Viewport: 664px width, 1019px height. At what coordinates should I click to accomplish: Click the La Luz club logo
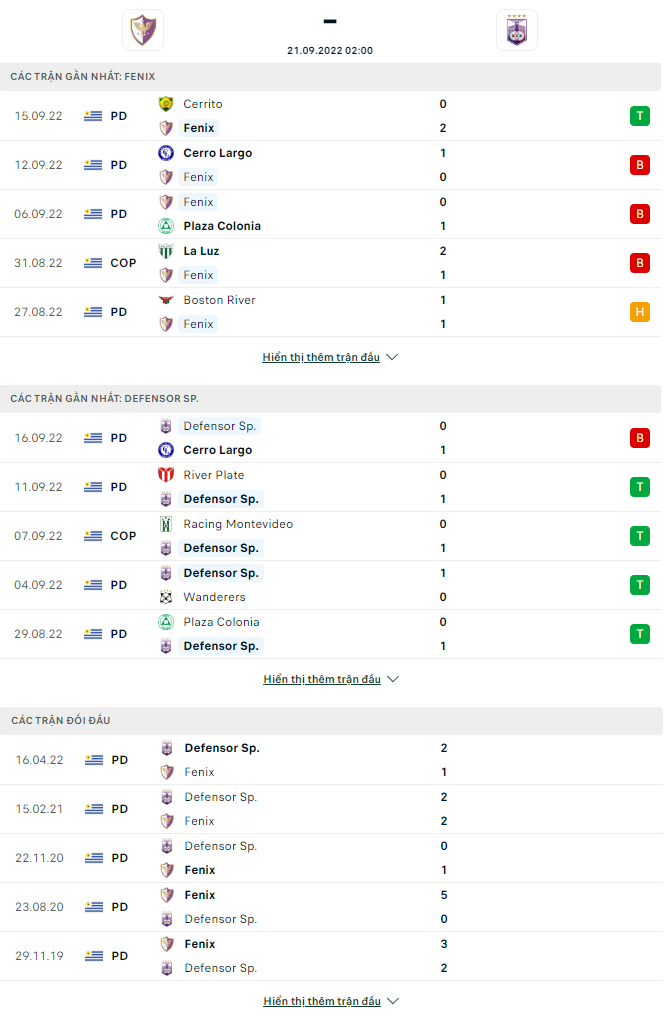click(166, 251)
